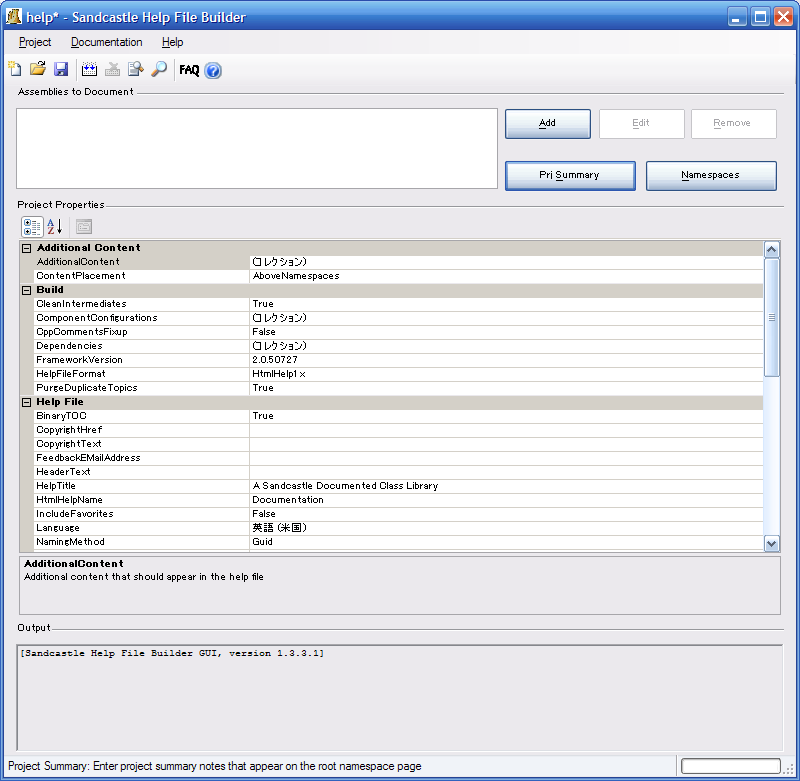Select the CppCommentsFixup property
Image resolution: width=800 pixels, height=781 pixels.
[141, 332]
